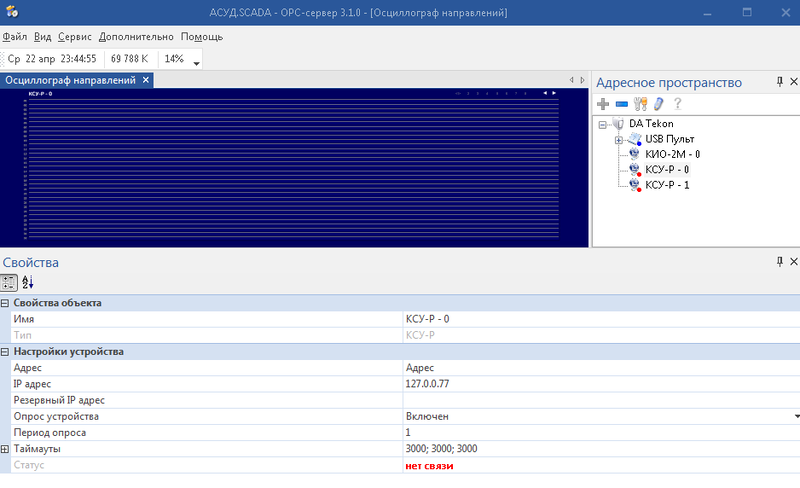This screenshot has width=800, height=488.
Task: Open the device settings tools icon
Action: [x=640, y=104]
